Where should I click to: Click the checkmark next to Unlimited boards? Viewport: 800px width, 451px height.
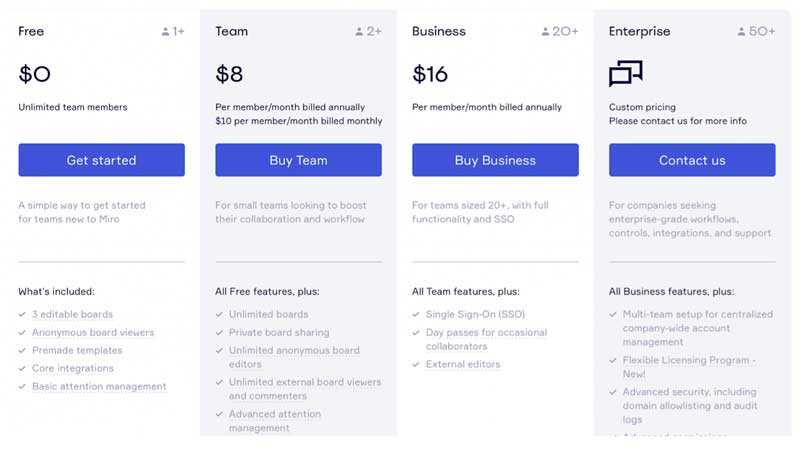(219, 314)
